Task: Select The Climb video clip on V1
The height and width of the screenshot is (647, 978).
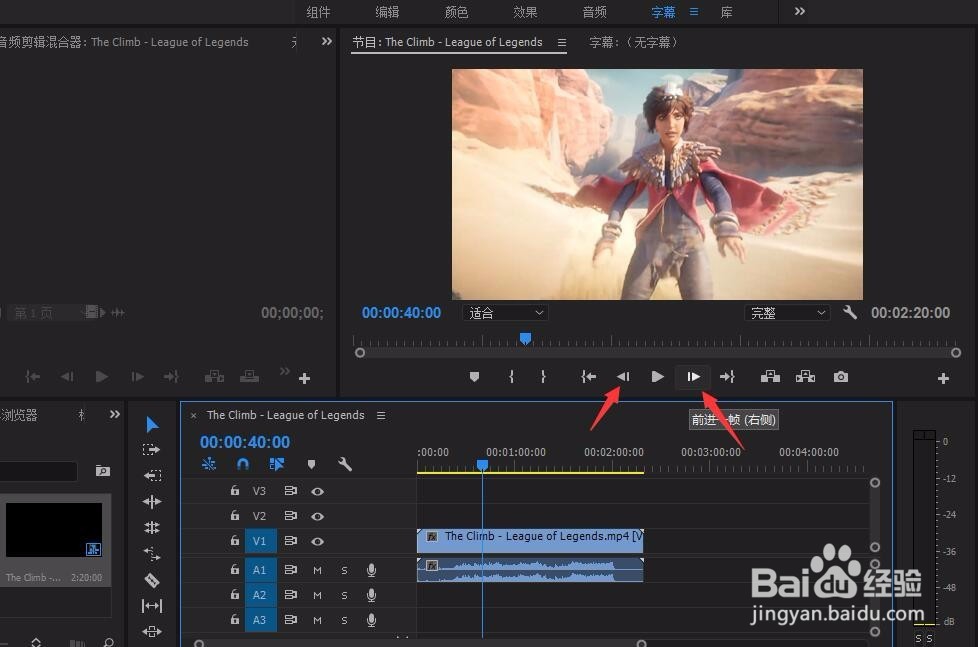Action: 530,540
